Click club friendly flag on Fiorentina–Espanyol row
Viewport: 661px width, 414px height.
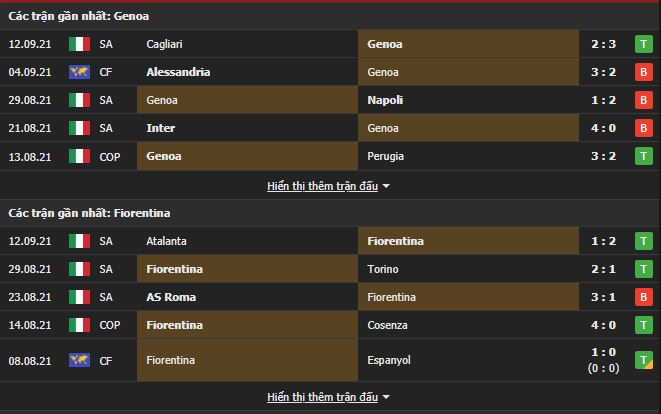pyautogui.click(x=79, y=360)
